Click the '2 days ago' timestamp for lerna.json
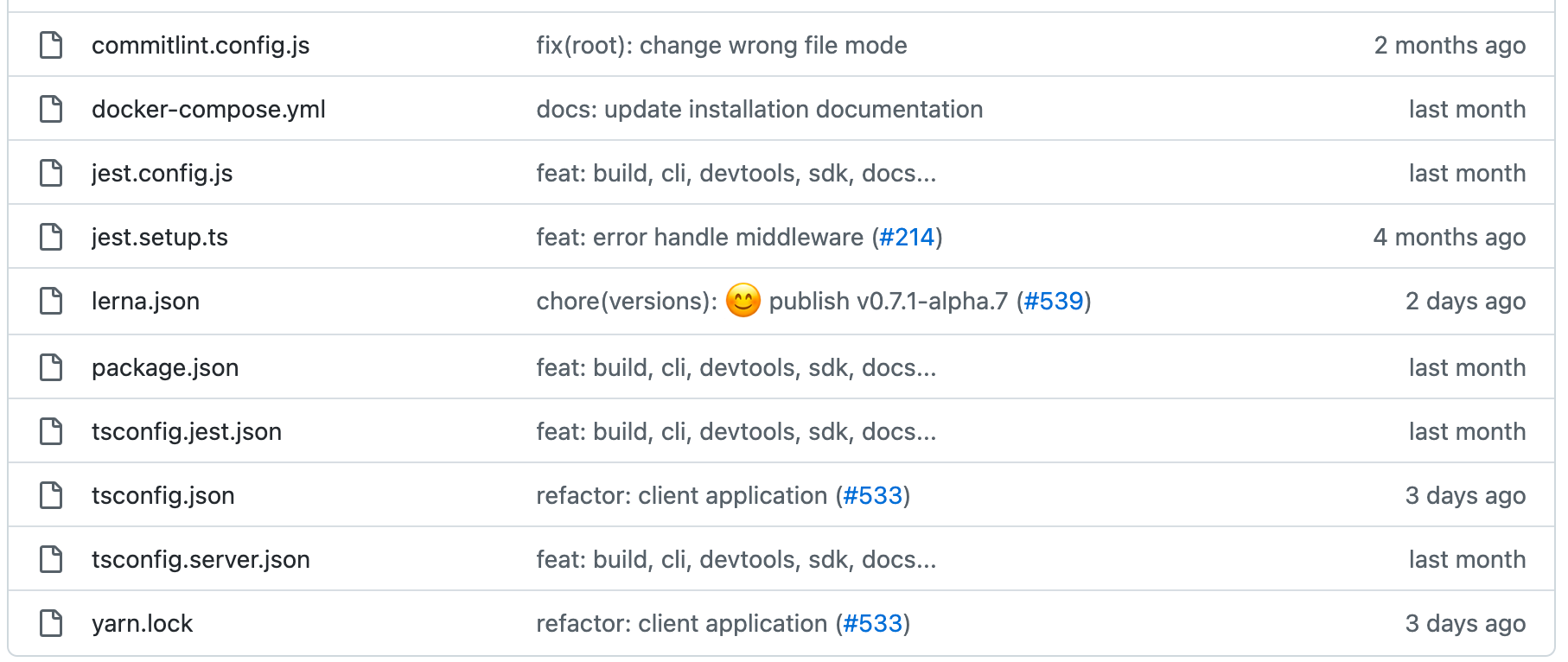This screenshot has height=662, width=1568. click(x=1465, y=301)
